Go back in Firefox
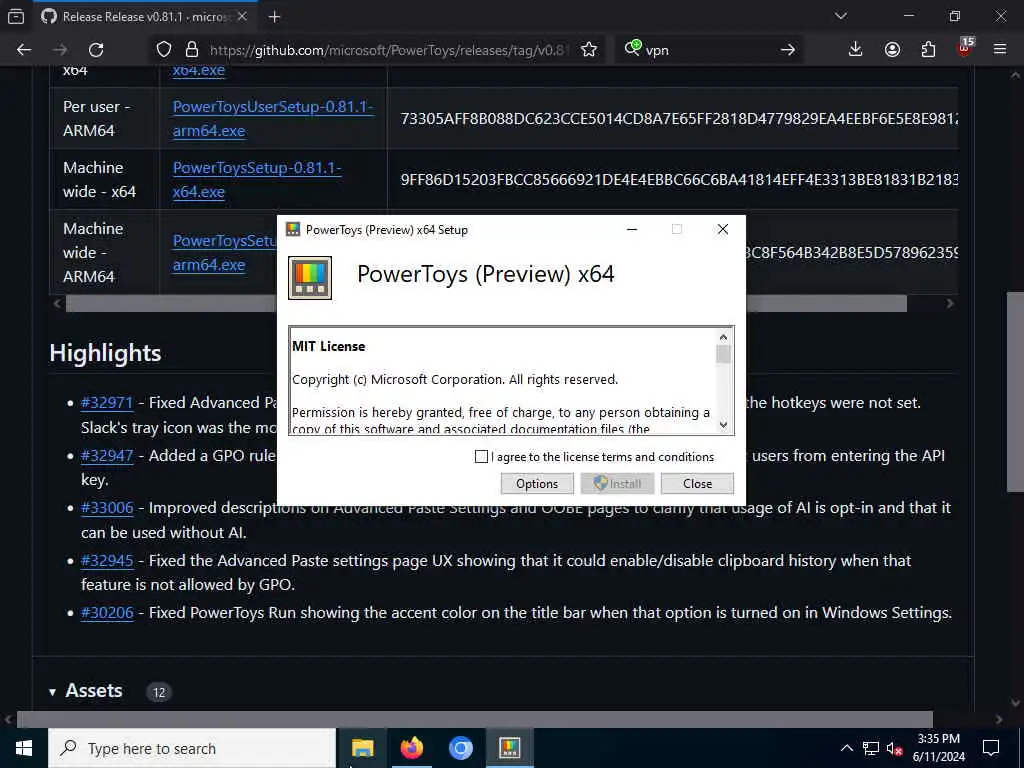Screen dimensions: 1024x768 (24, 50)
